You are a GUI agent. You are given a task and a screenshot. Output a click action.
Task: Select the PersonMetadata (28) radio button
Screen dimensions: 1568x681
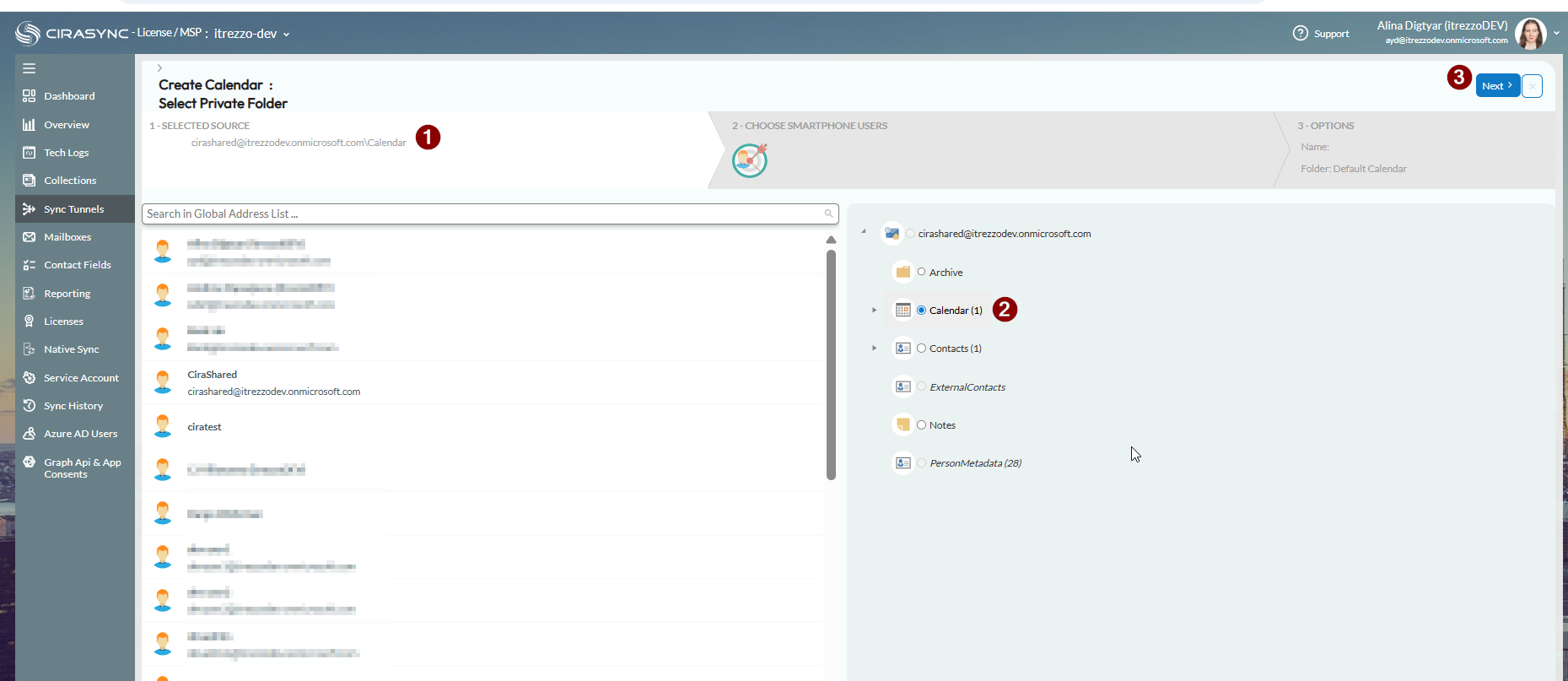coord(921,462)
